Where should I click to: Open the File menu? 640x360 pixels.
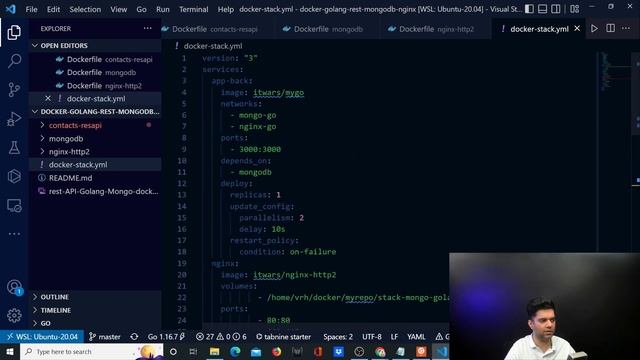pyautogui.click(x=31, y=9)
